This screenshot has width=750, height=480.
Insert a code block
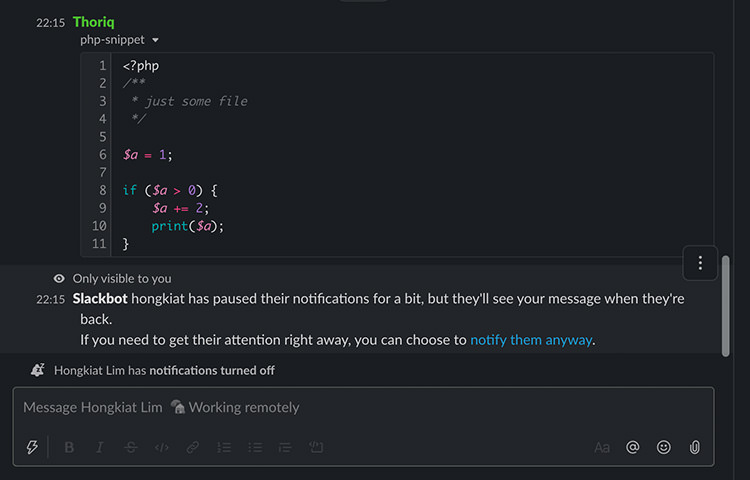[316, 447]
